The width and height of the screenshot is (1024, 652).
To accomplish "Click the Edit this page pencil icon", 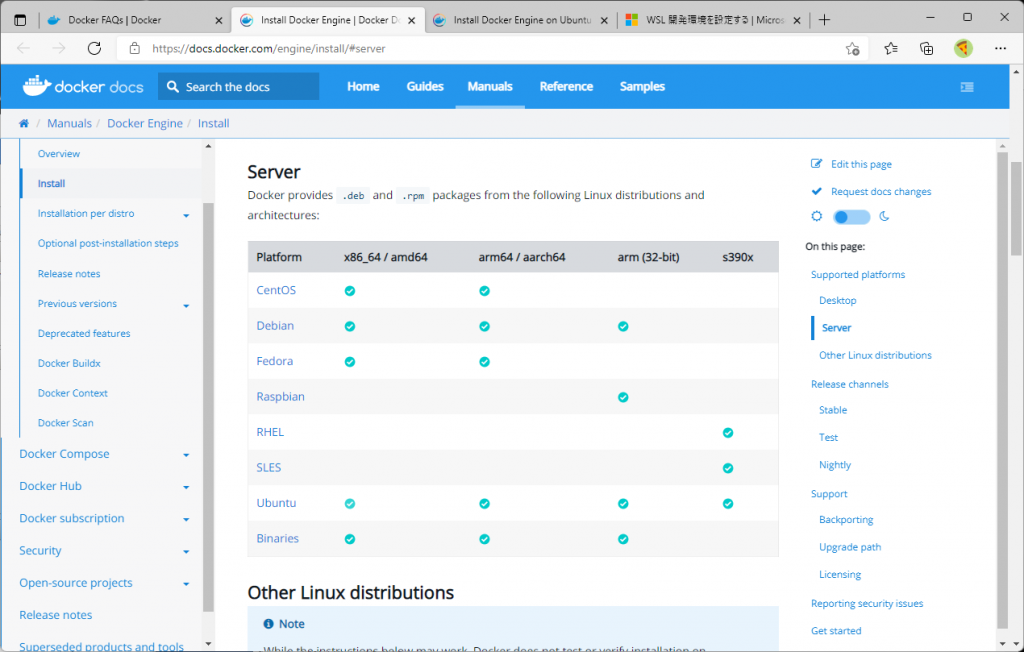I will (816, 163).
